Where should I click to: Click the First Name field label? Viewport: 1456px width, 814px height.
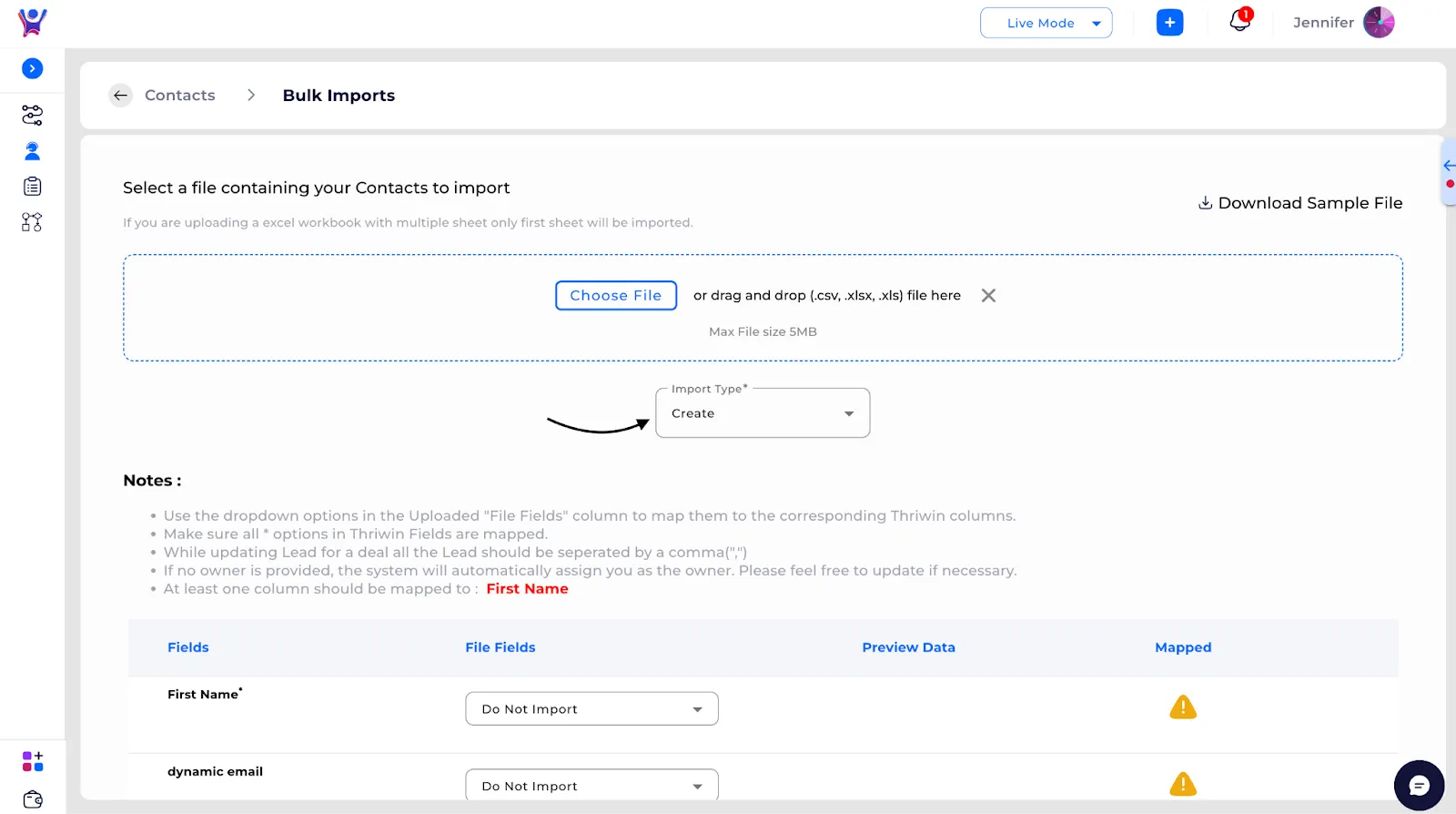(x=205, y=694)
